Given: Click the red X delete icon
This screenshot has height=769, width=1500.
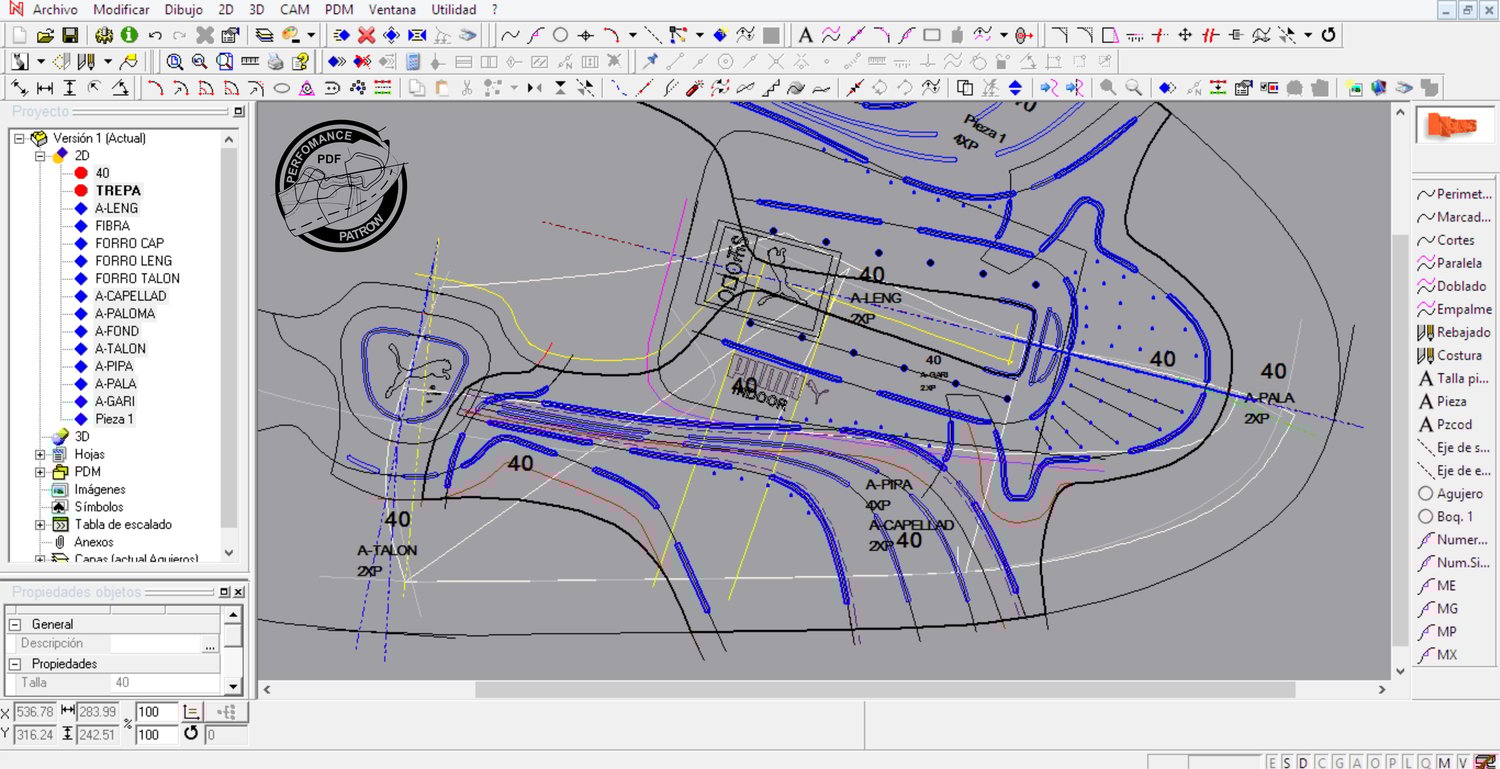Looking at the screenshot, I should [x=367, y=35].
